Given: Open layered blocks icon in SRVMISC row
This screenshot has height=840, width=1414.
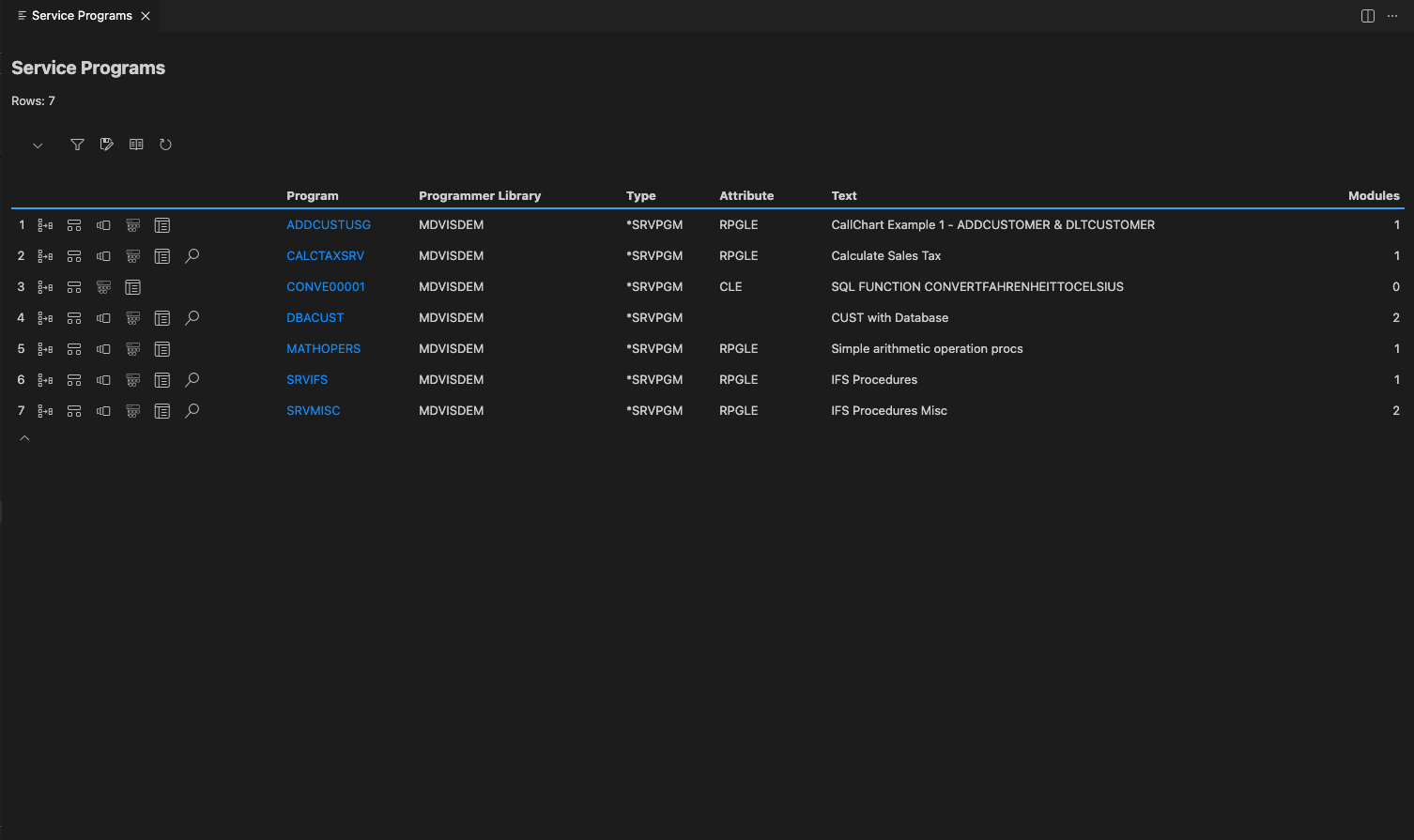Looking at the screenshot, I should (133, 411).
